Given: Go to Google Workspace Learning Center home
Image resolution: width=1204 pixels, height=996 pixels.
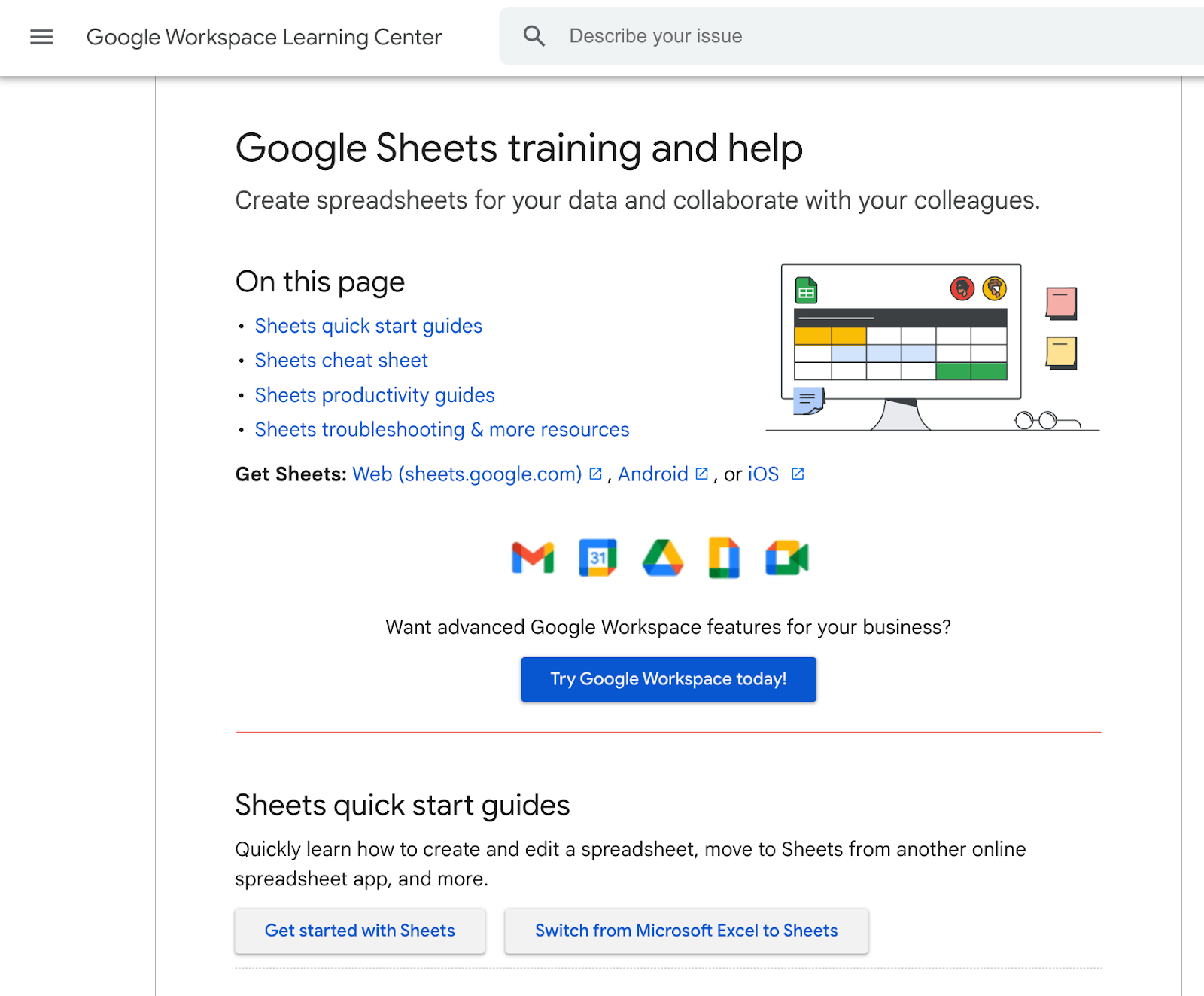Looking at the screenshot, I should click(264, 37).
